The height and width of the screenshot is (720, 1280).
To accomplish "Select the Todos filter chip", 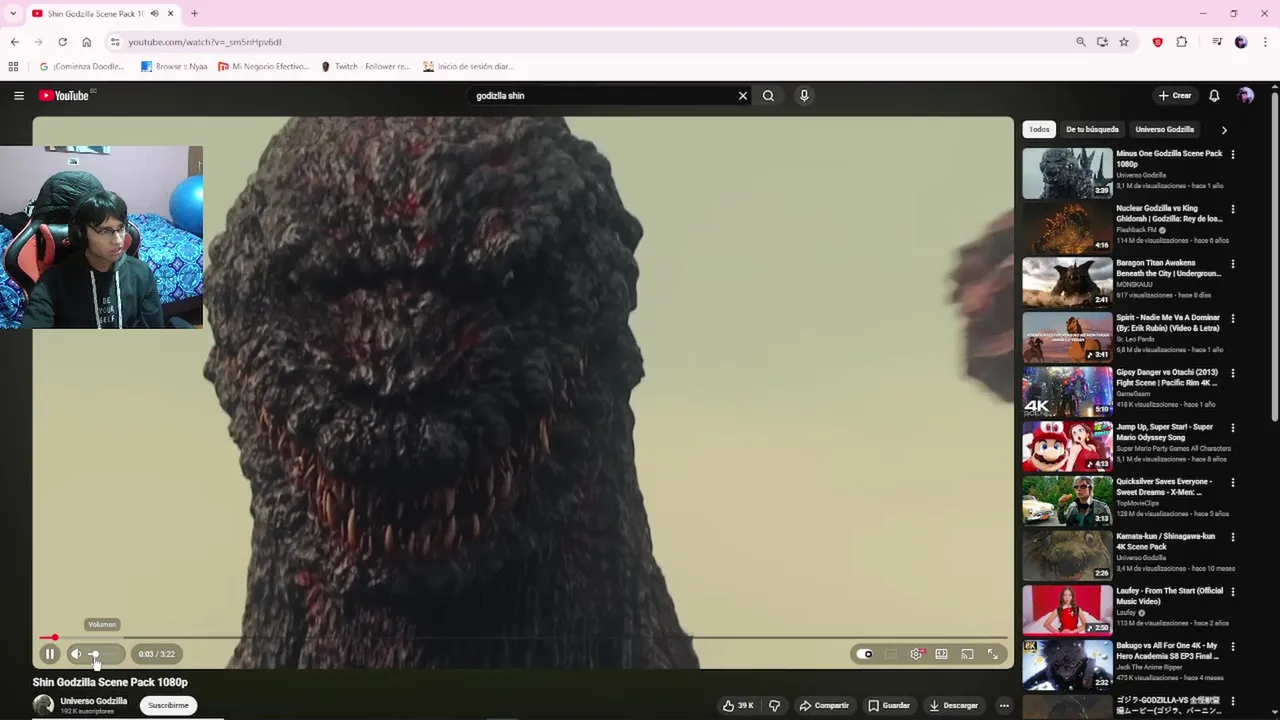I will click(x=1040, y=129).
